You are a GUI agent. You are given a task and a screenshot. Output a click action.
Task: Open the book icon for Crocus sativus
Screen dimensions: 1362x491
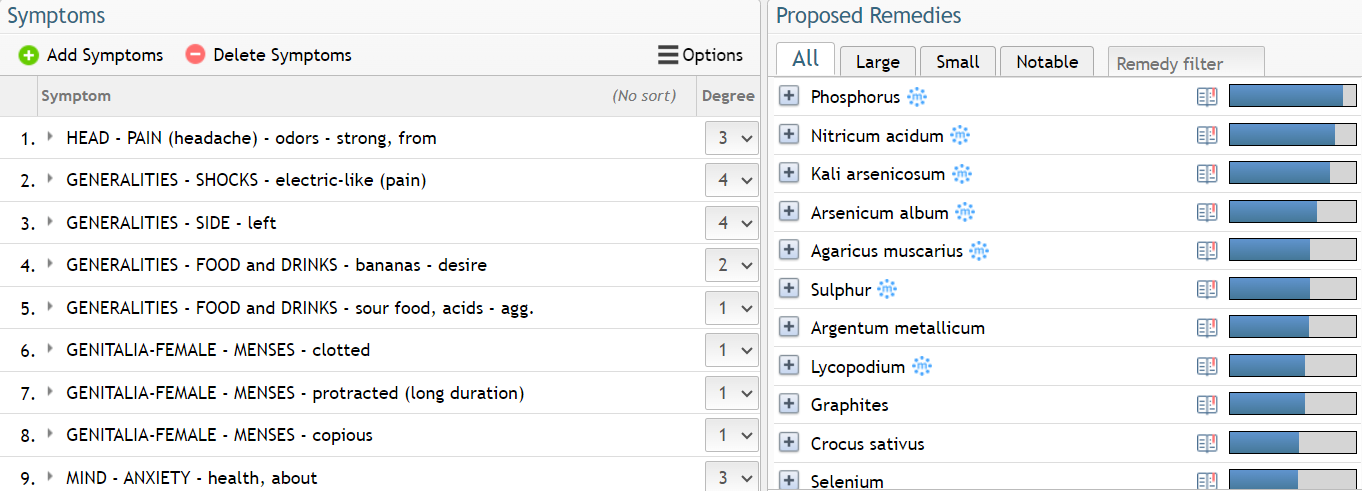(1207, 443)
